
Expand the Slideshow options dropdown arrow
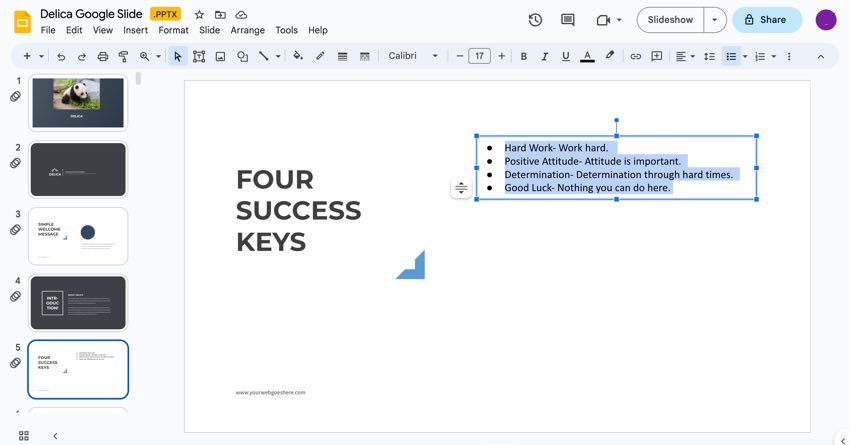[714, 20]
